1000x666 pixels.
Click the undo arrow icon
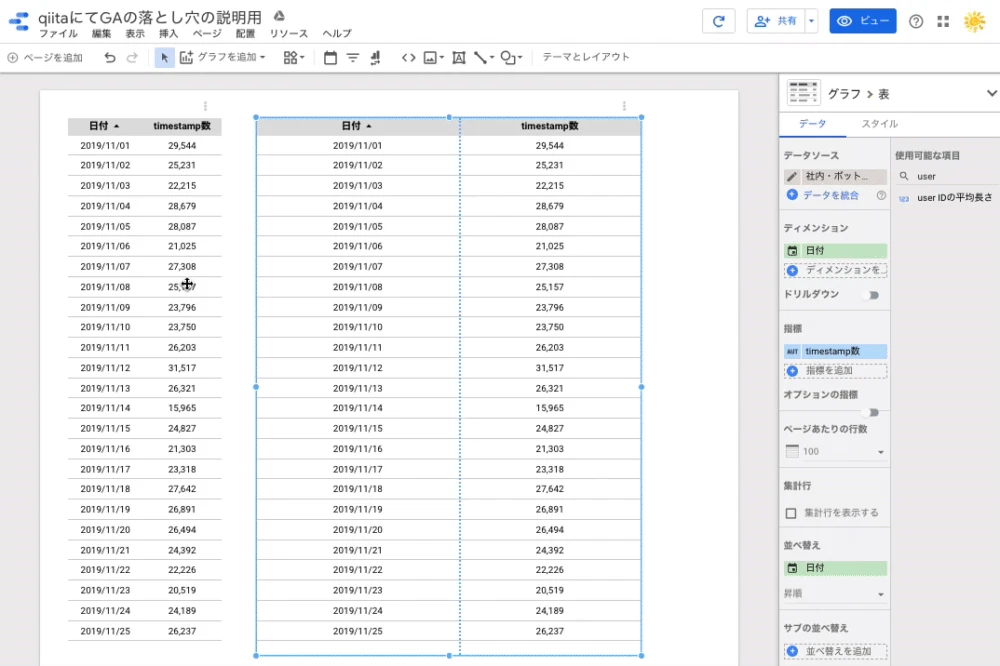pos(110,57)
